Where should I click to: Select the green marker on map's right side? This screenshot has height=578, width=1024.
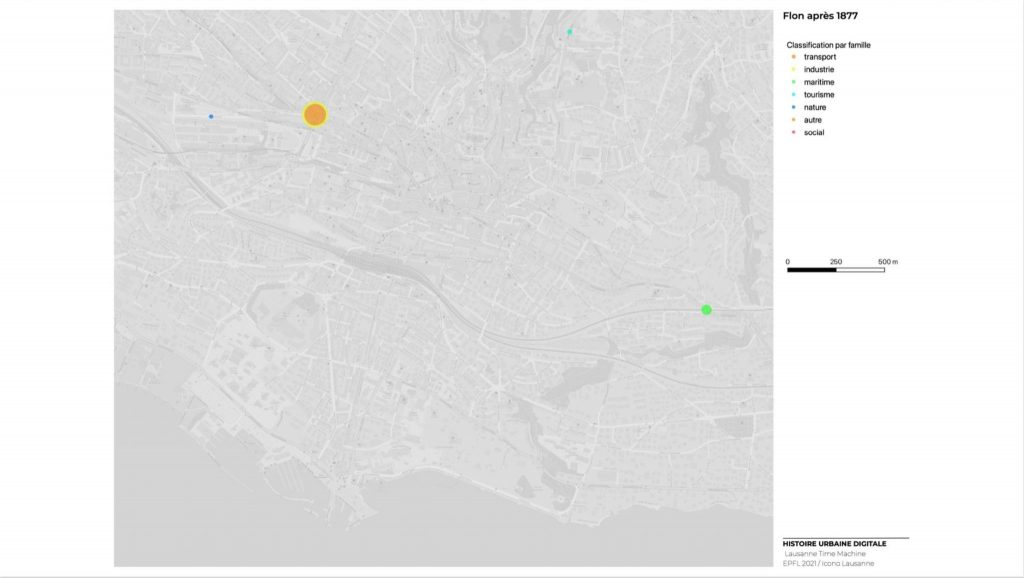[706, 310]
